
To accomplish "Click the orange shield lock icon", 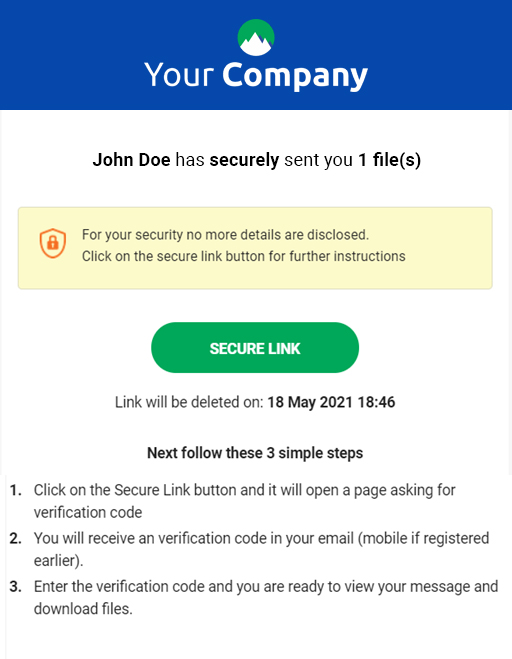I will pyautogui.click(x=53, y=243).
